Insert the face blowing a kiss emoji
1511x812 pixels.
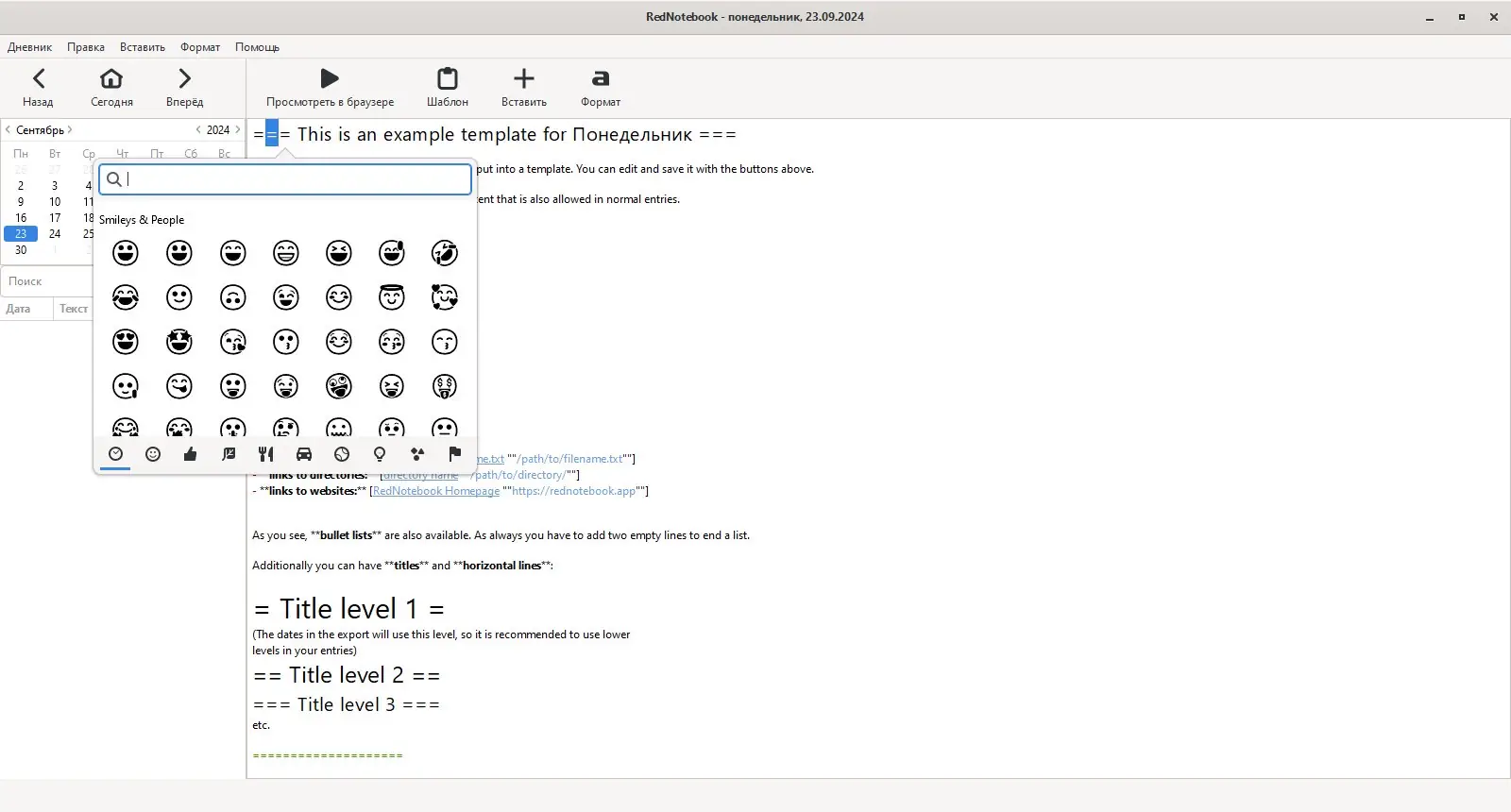(x=232, y=341)
